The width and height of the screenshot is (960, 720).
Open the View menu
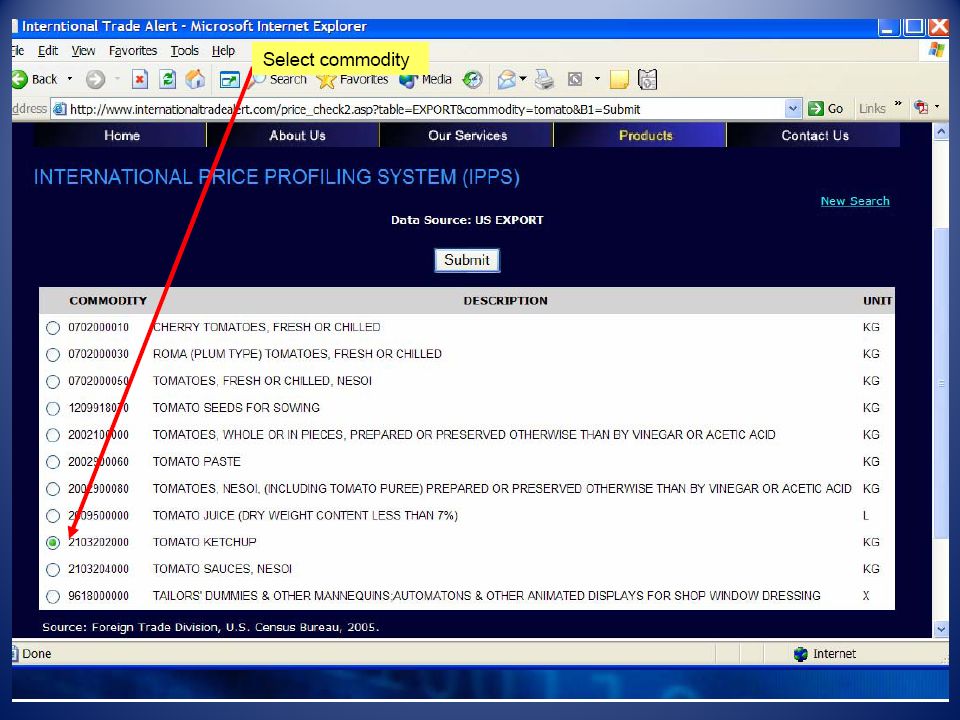(x=83, y=51)
